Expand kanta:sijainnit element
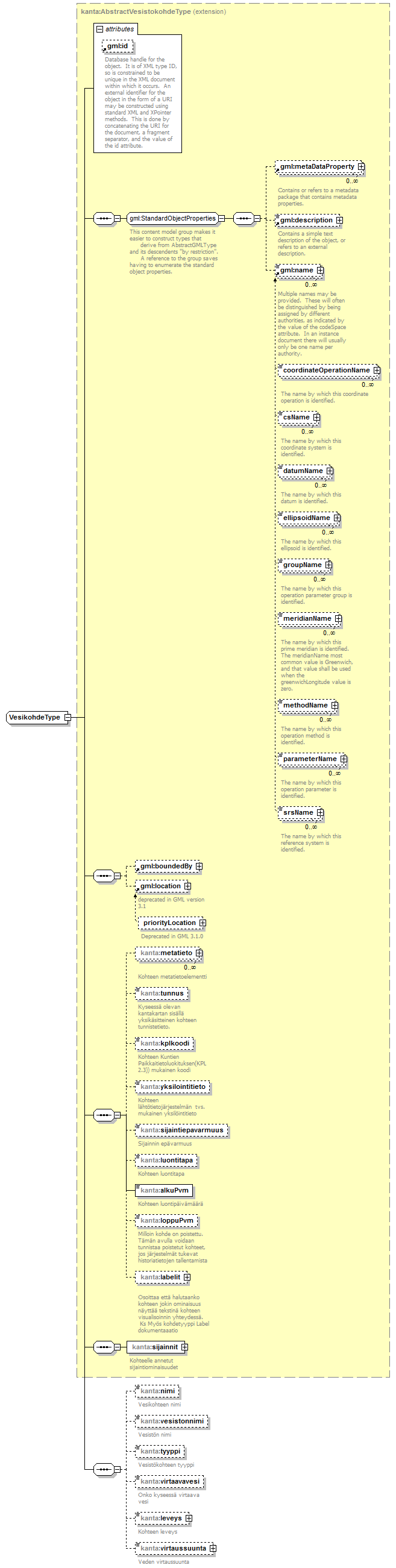 point(184,1347)
